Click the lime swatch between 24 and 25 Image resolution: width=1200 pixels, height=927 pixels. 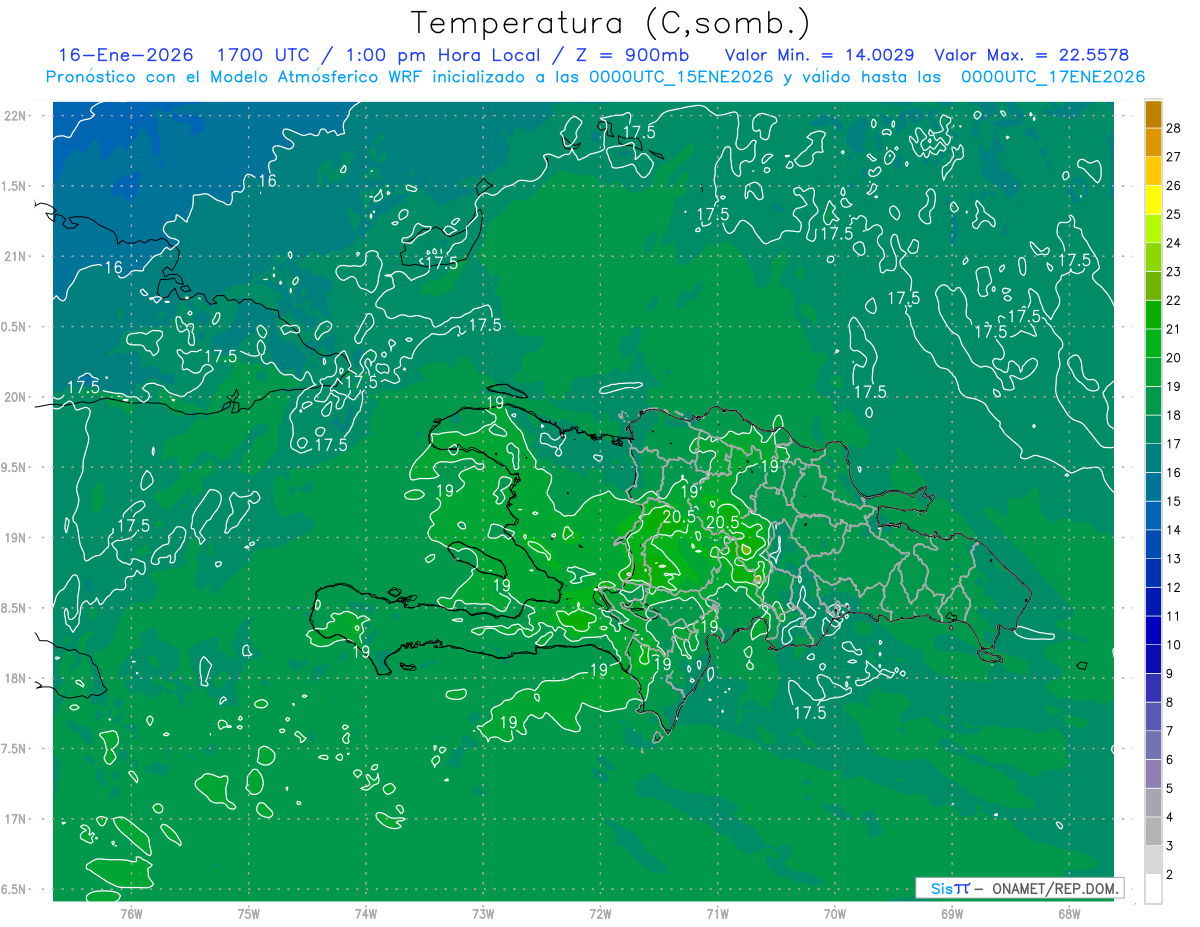[x=1153, y=229]
